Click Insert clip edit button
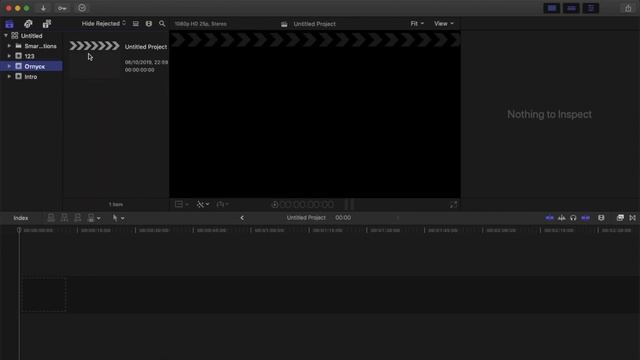Screen dimensions: 640x360 tap(64, 218)
